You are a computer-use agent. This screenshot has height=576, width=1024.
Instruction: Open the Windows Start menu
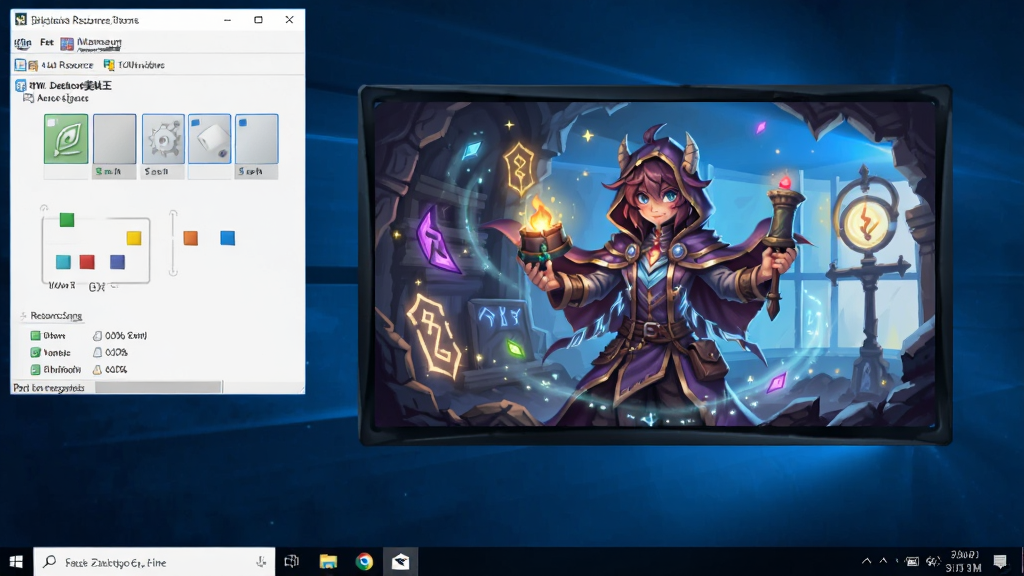click(16, 562)
